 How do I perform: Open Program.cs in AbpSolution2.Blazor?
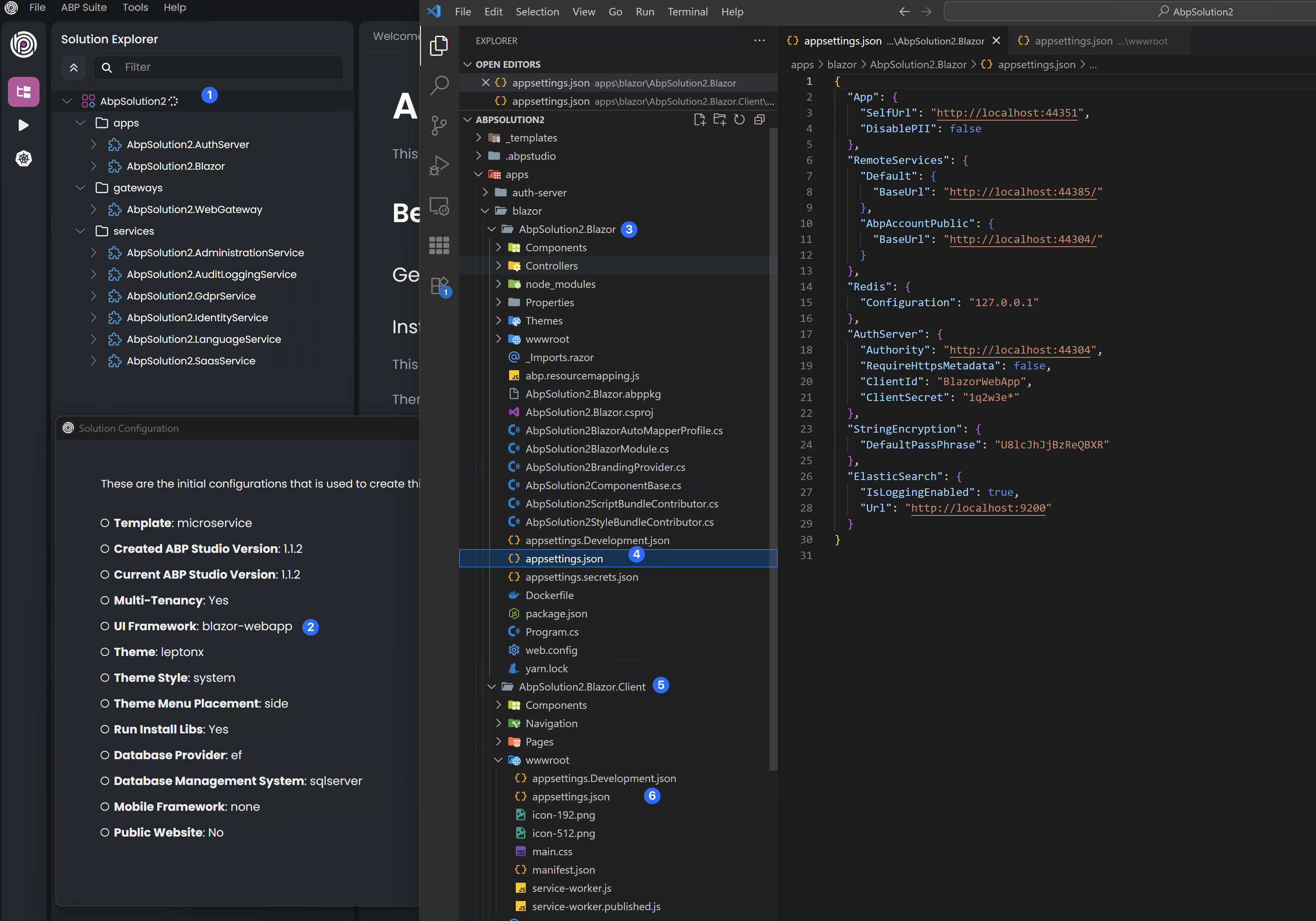pyautogui.click(x=552, y=631)
